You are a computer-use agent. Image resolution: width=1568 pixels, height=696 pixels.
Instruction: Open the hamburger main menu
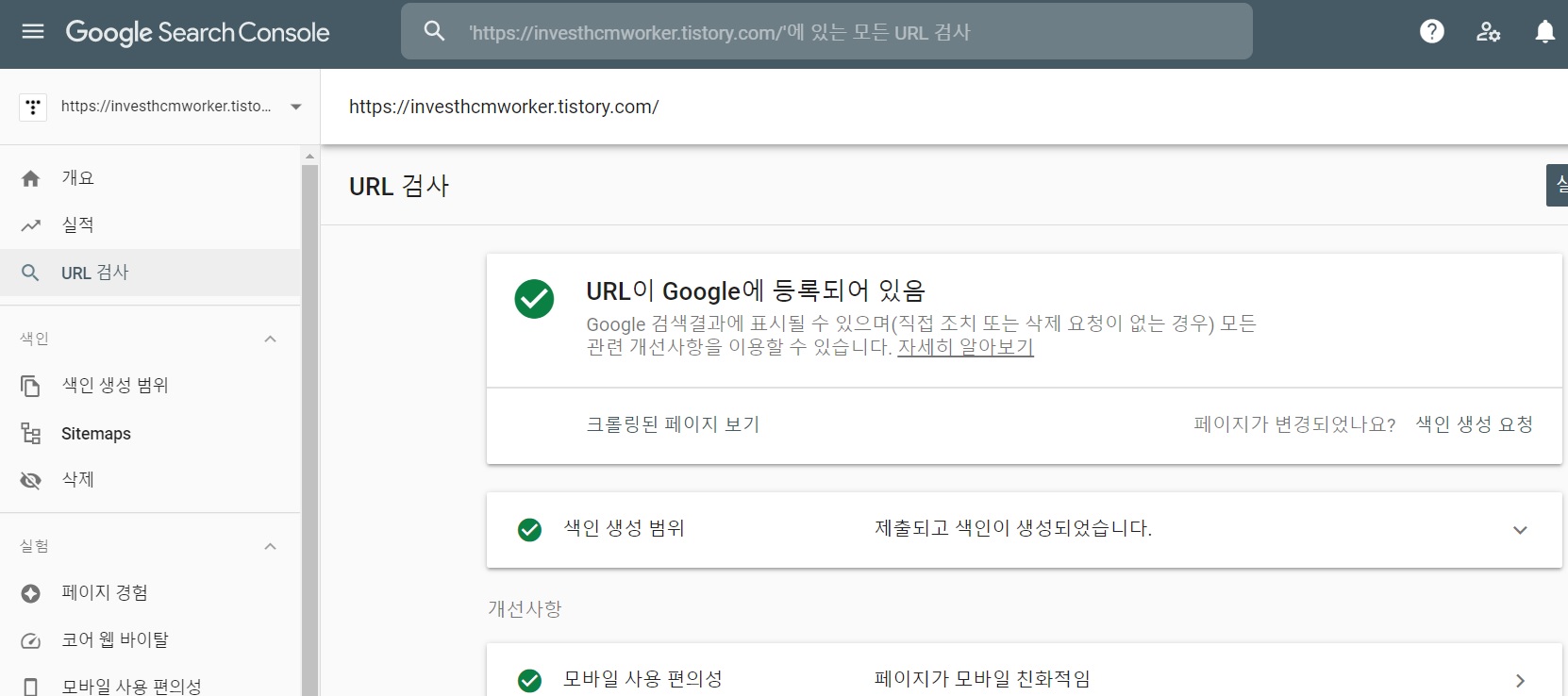click(x=33, y=32)
